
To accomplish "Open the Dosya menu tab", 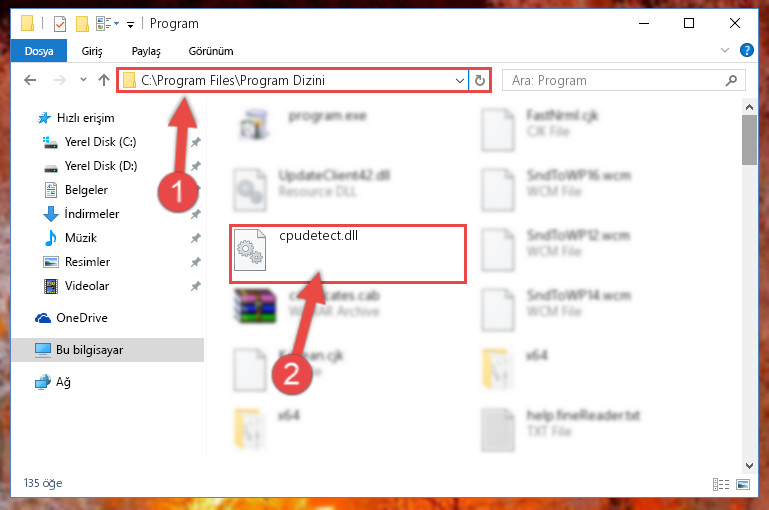I will [39, 51].
